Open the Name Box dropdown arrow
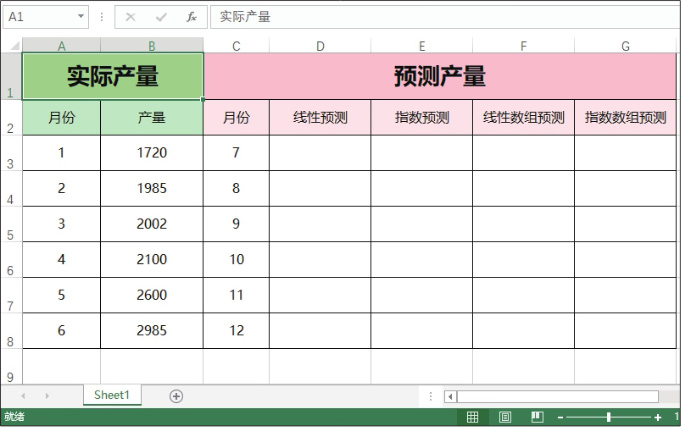The image size is (681, 427). [x=81, y=17]
